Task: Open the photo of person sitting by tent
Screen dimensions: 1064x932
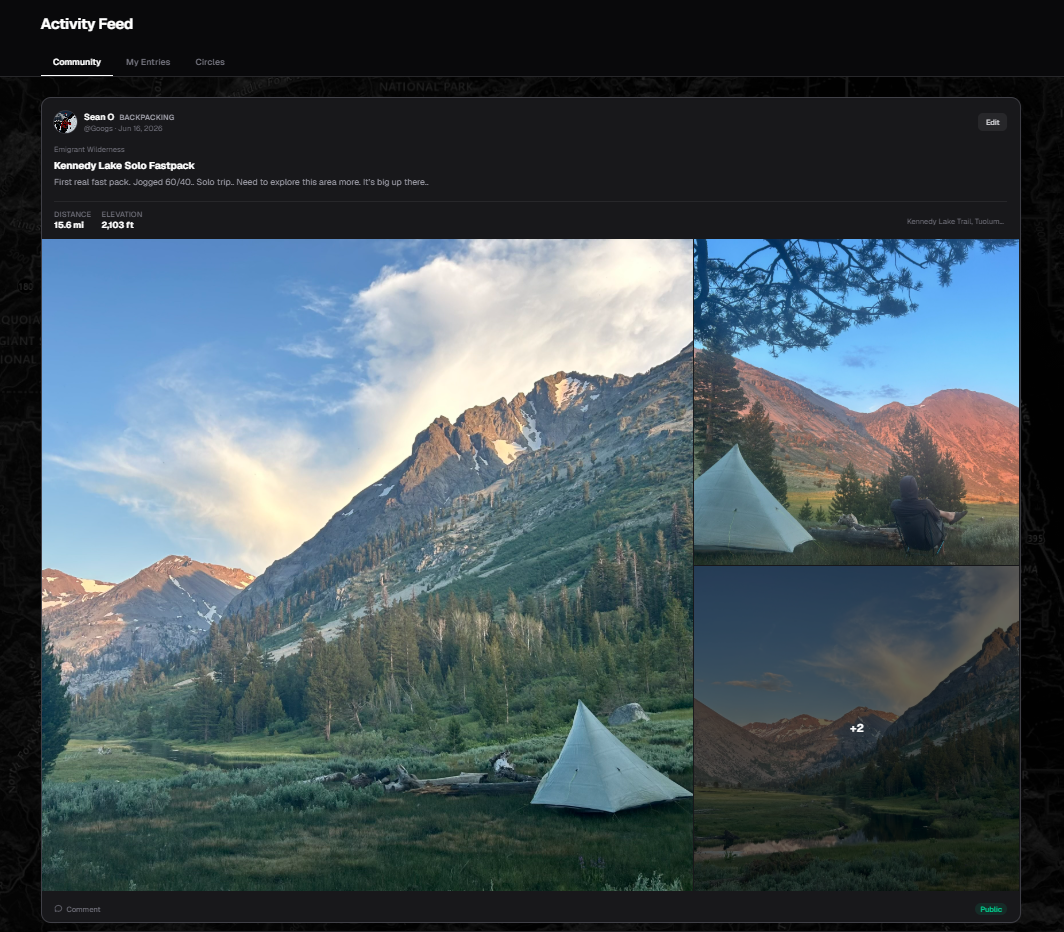Action: coord(856,402)
